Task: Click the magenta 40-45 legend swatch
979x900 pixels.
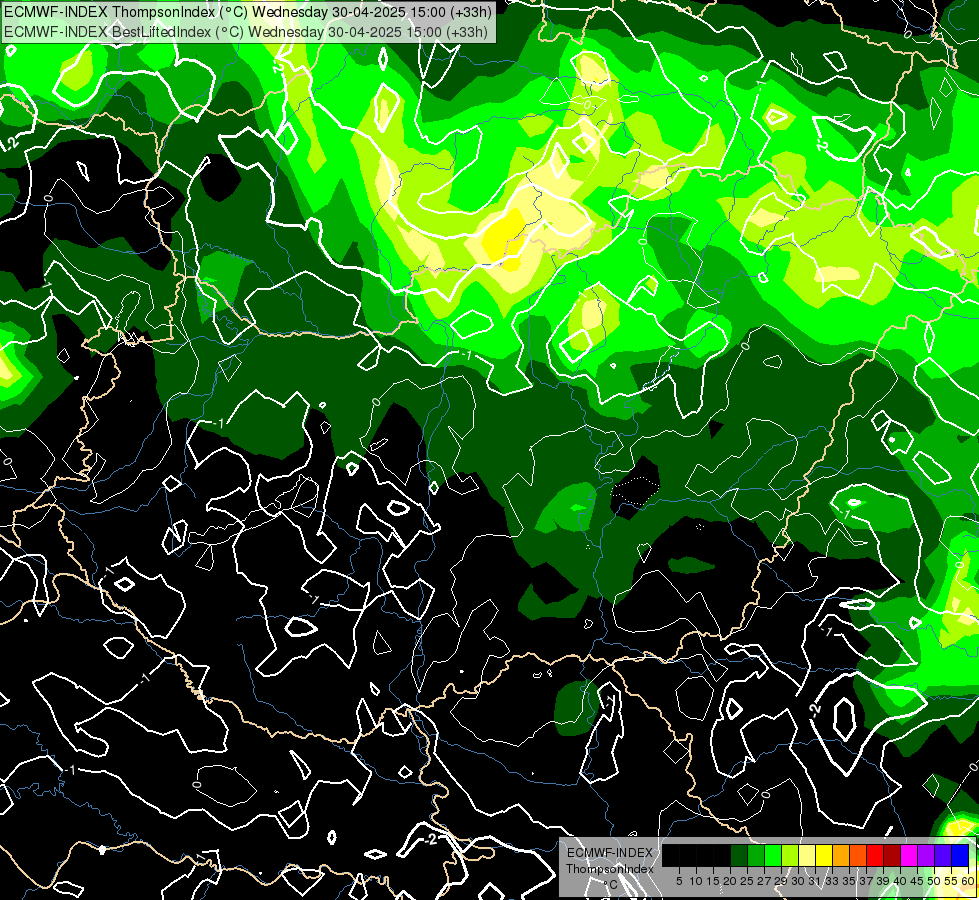Action: [x=909, y=855]
